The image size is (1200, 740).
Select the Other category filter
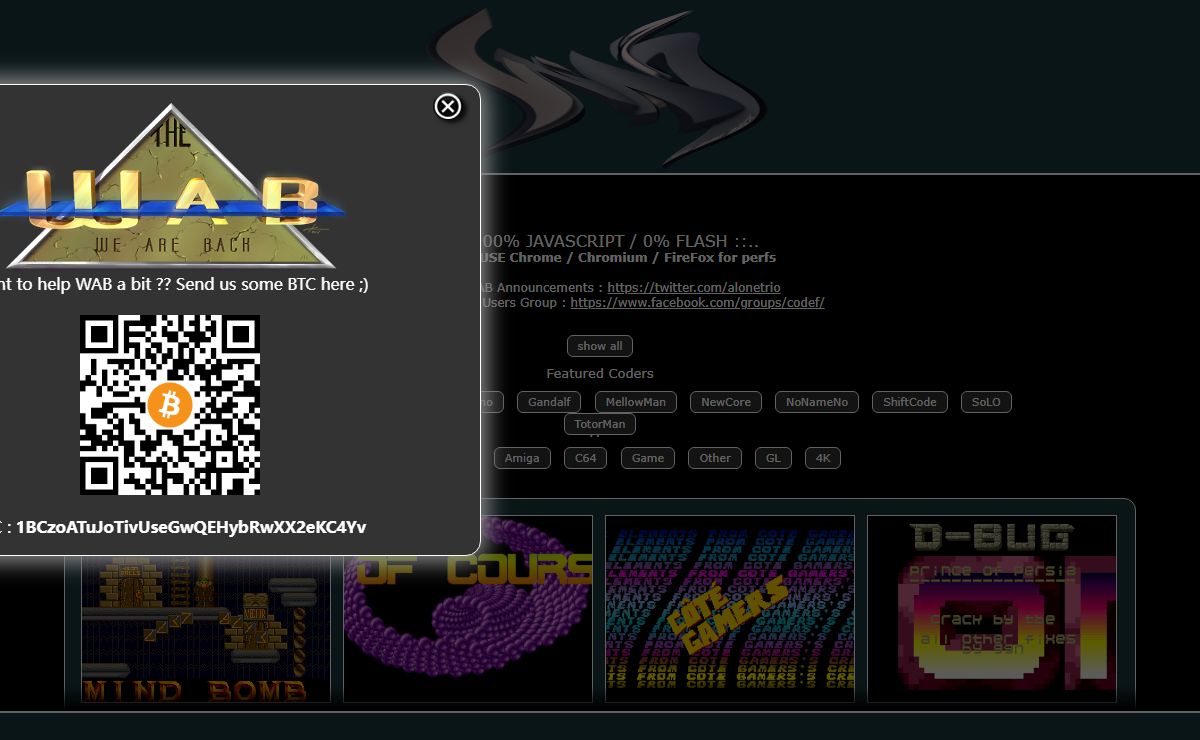click(715, 458)
